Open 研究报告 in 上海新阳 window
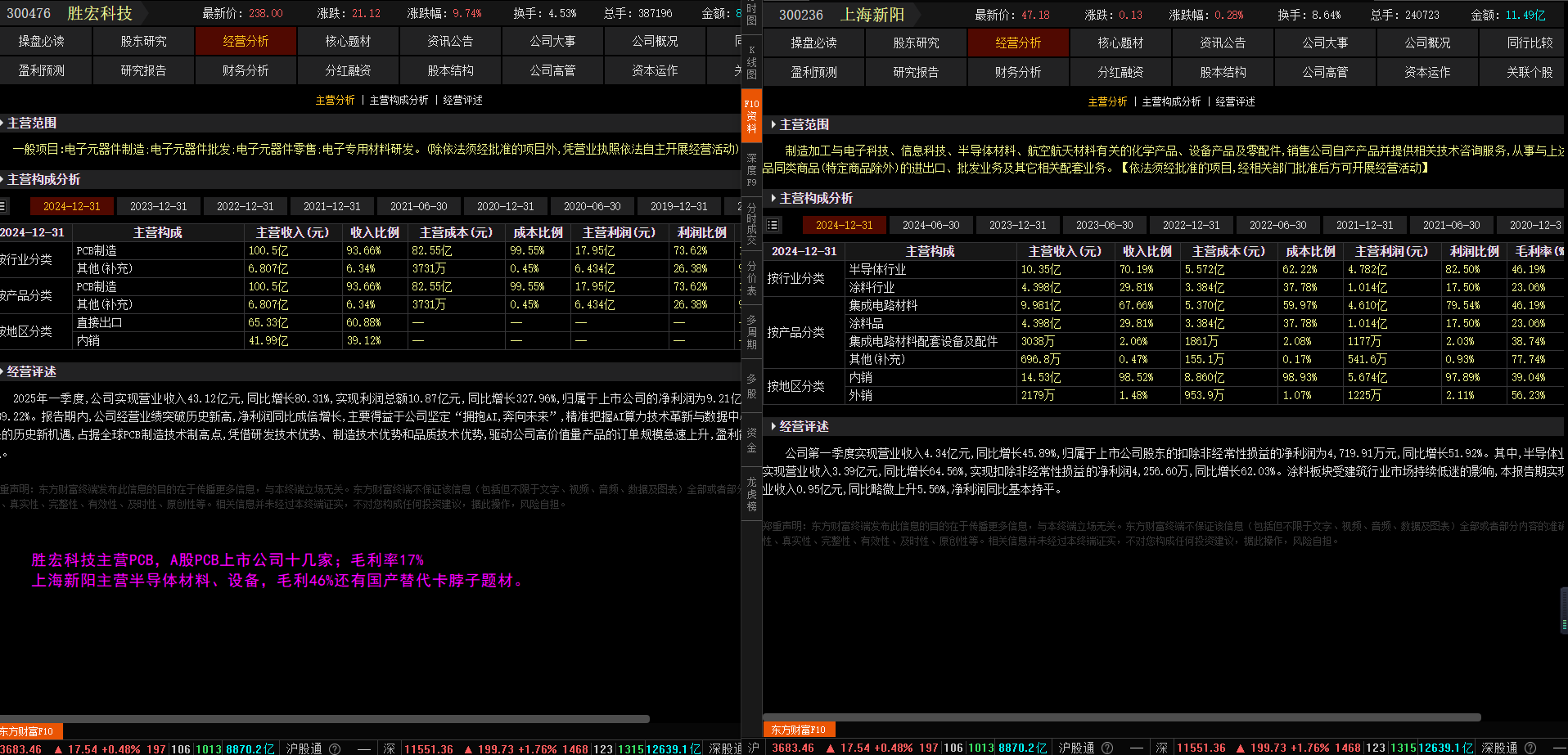 tap(916, 72)
